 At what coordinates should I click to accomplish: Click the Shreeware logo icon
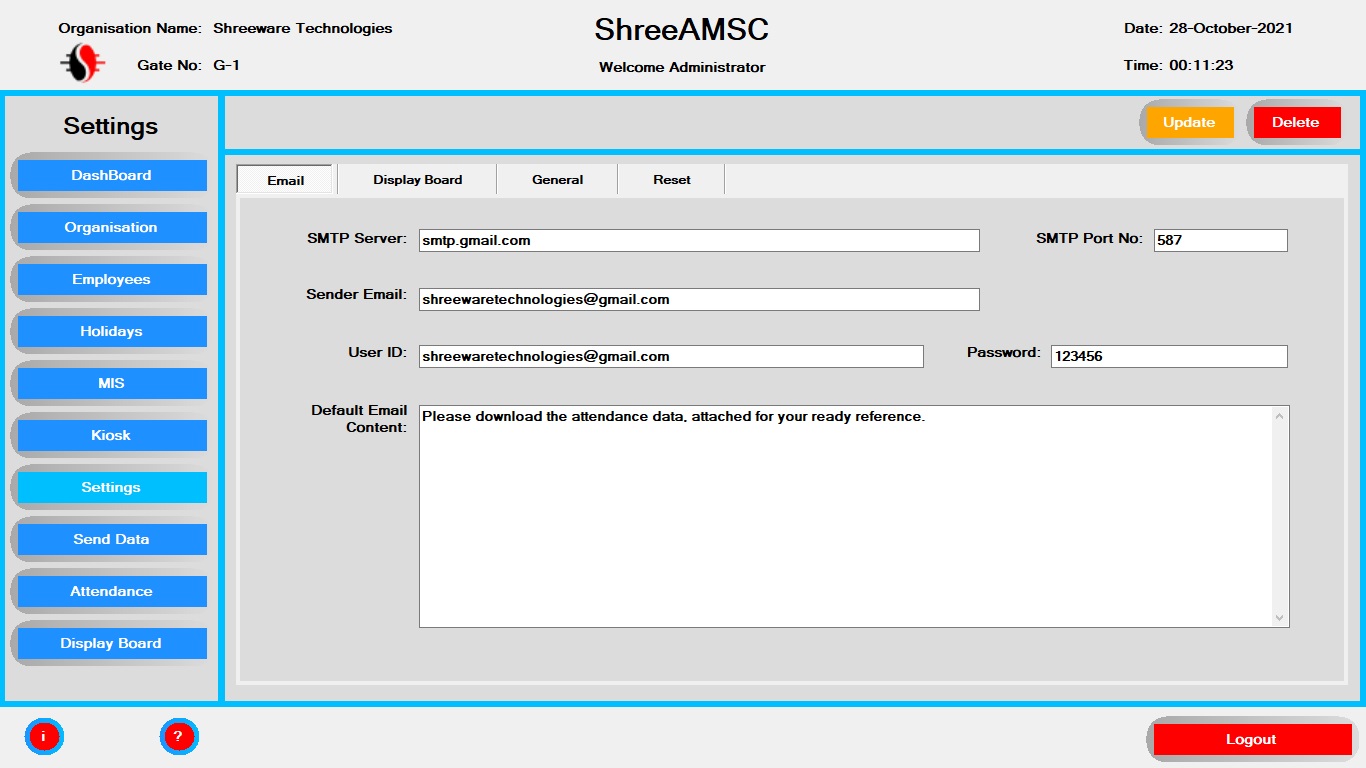pyautogui.click(x=82, y=65)
